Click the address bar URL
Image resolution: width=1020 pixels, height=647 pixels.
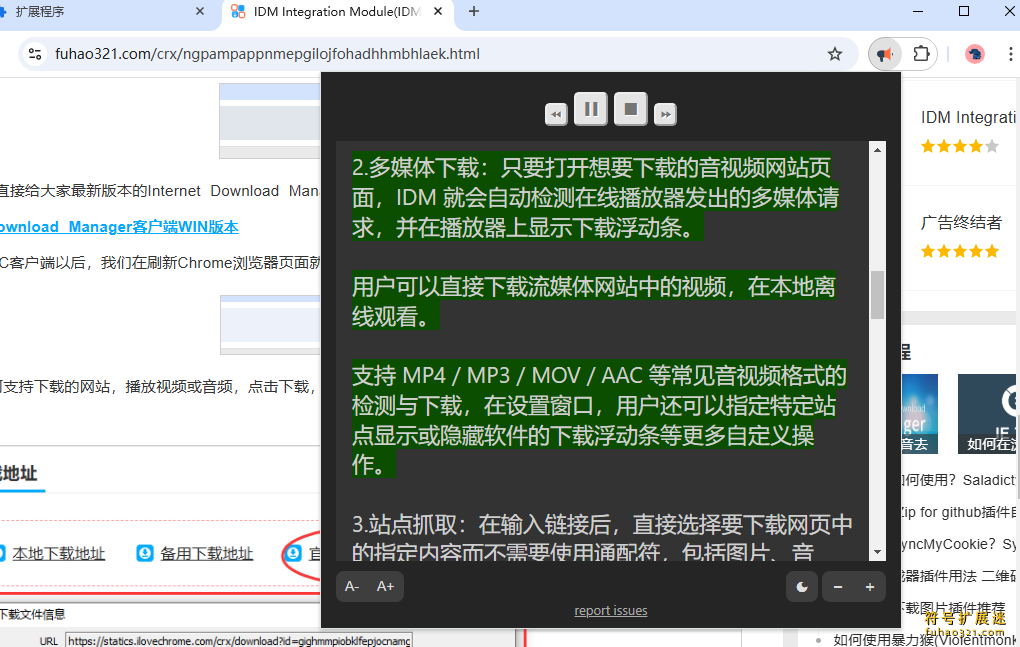click(267, 54)
